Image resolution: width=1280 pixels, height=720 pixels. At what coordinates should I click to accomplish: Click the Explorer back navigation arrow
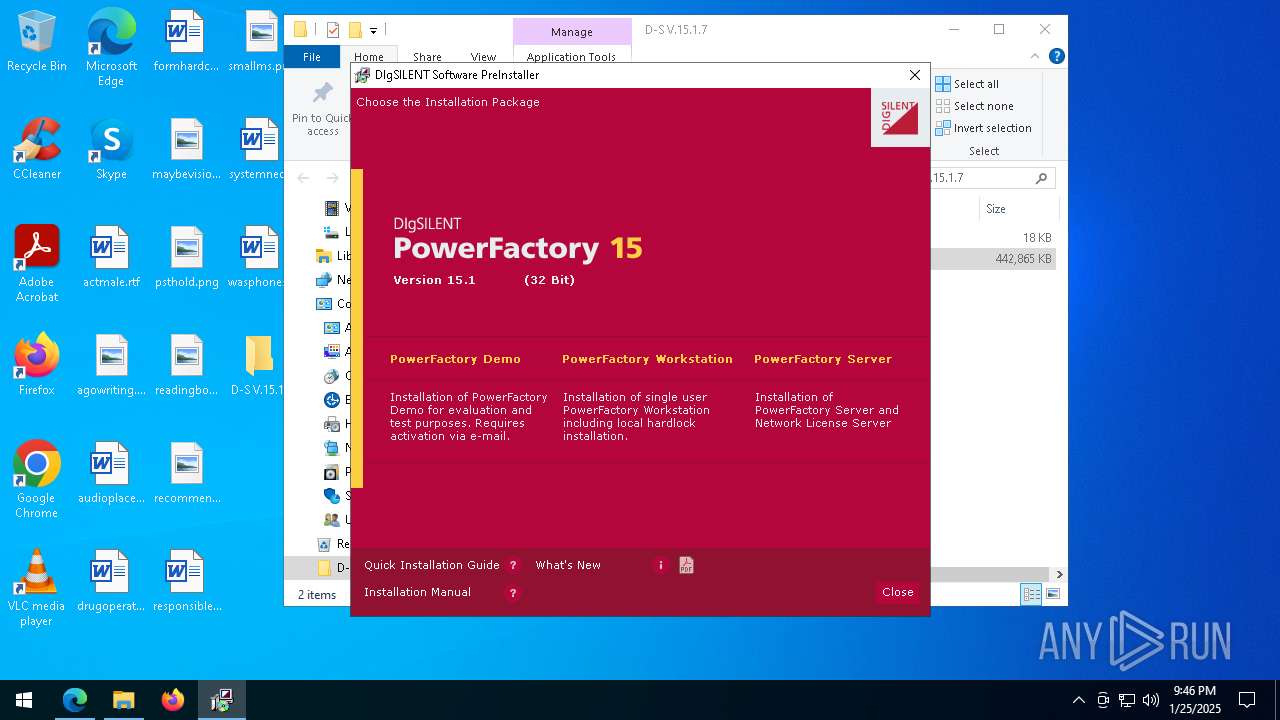pyautogui.click(x=303, y=178)
